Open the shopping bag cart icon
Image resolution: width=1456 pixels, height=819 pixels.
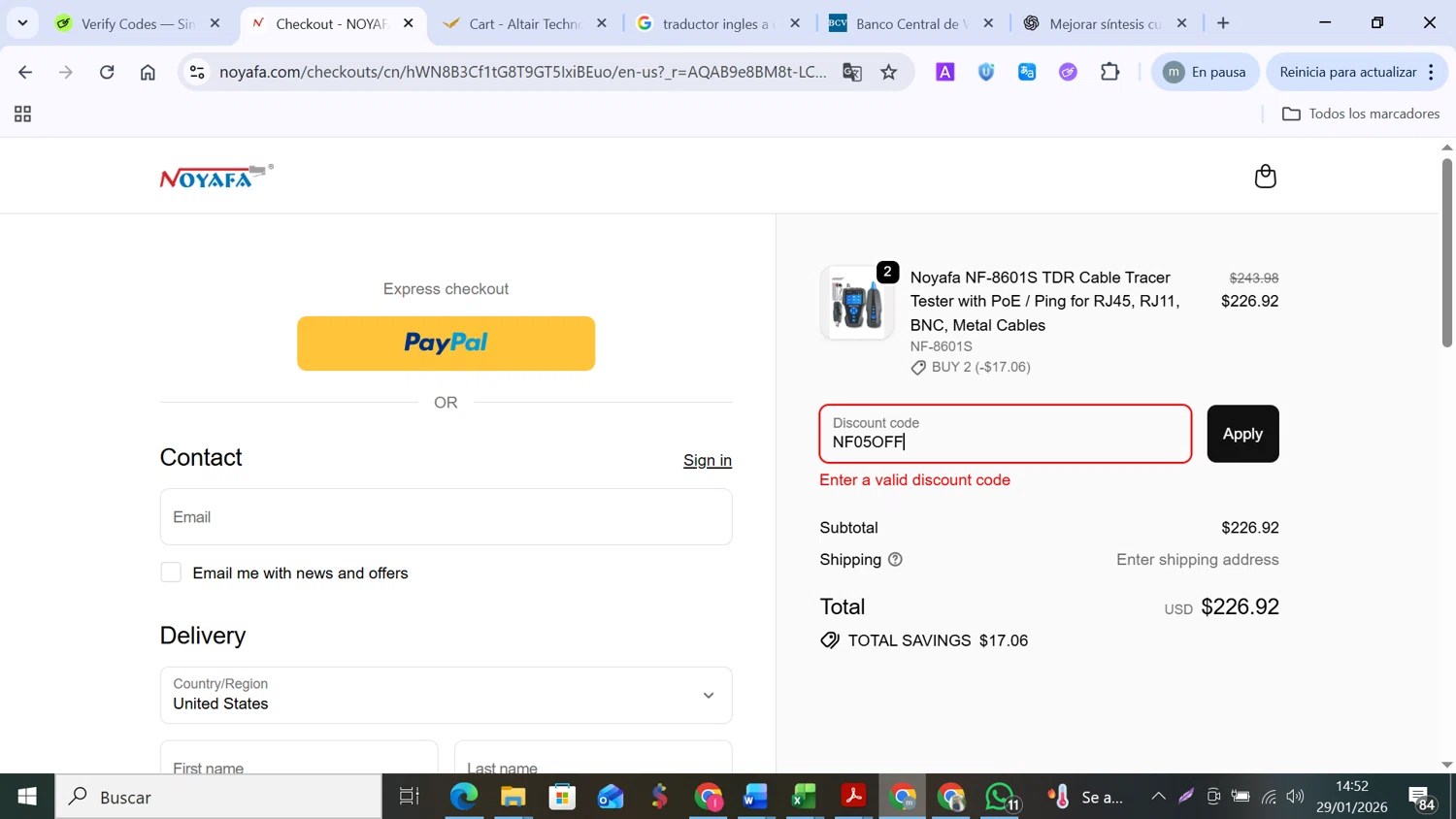[1265, 177]
